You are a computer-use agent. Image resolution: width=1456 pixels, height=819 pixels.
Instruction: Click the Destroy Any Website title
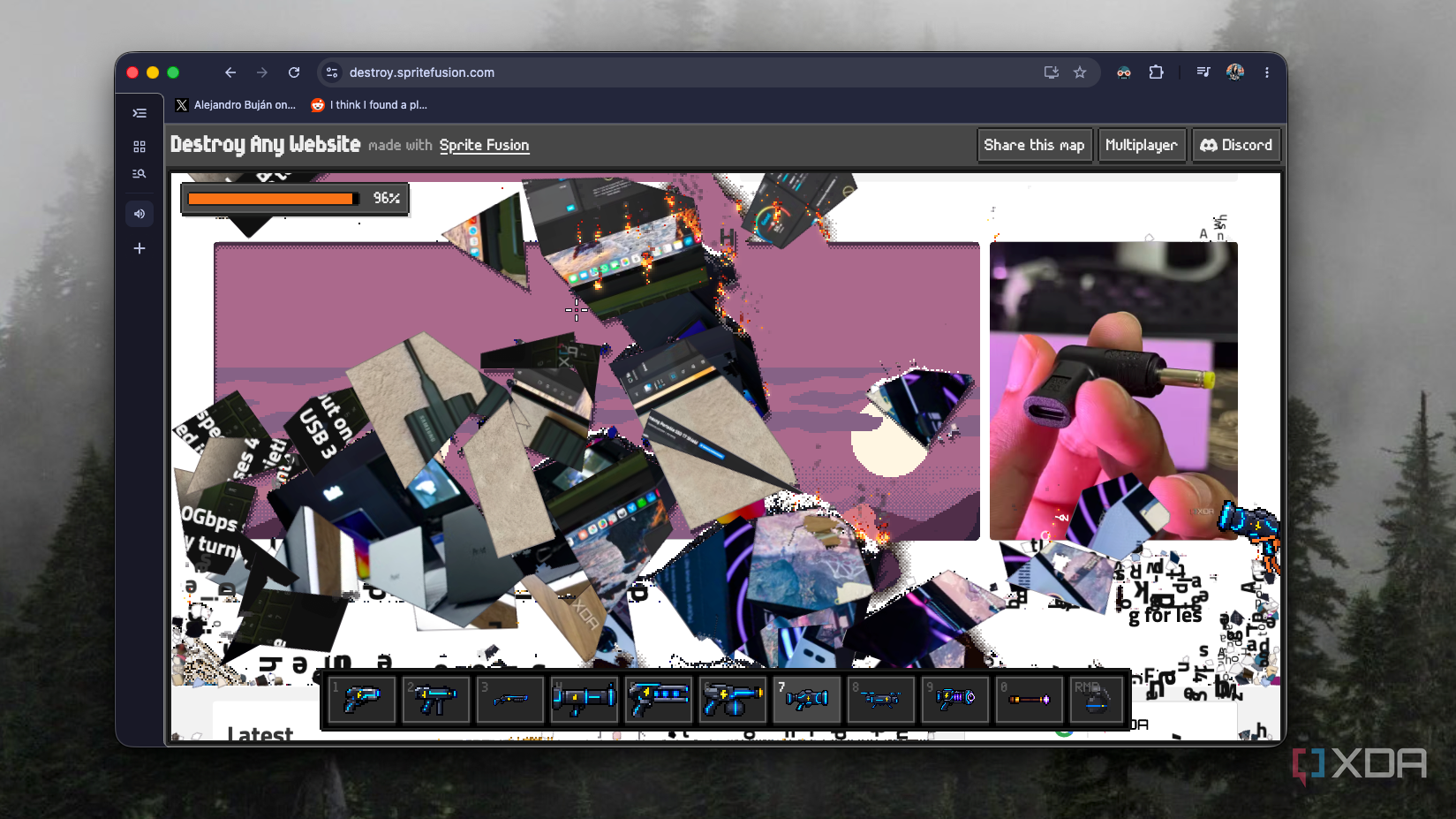pos(266,144)
